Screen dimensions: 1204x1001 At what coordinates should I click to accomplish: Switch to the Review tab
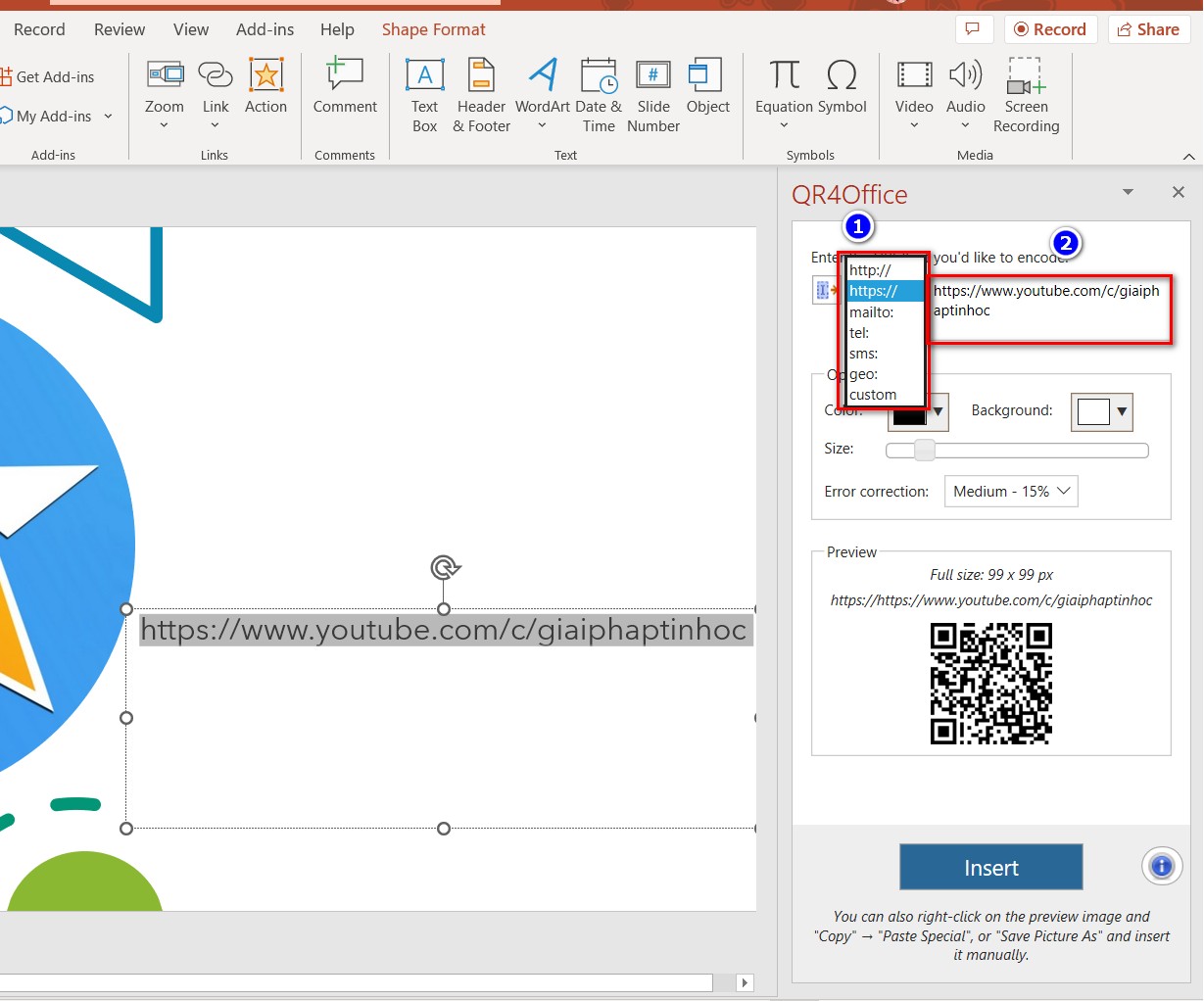(120, 29)
